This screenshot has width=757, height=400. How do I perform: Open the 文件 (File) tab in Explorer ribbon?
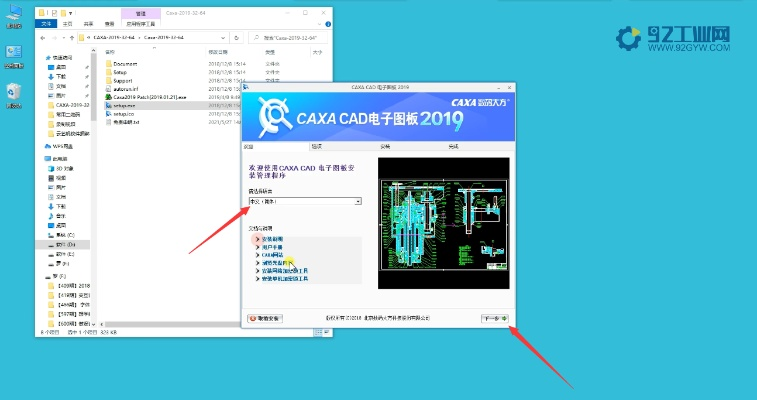[x=46, y=24]
